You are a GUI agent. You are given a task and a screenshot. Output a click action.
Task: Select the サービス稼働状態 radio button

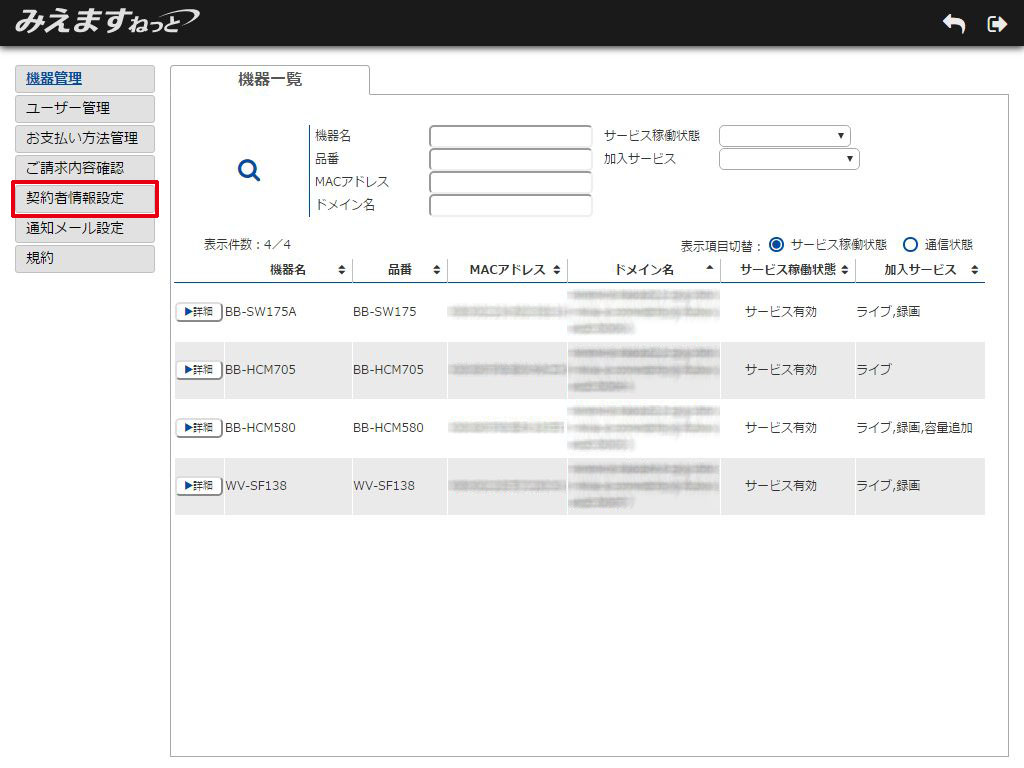point(776,244)
